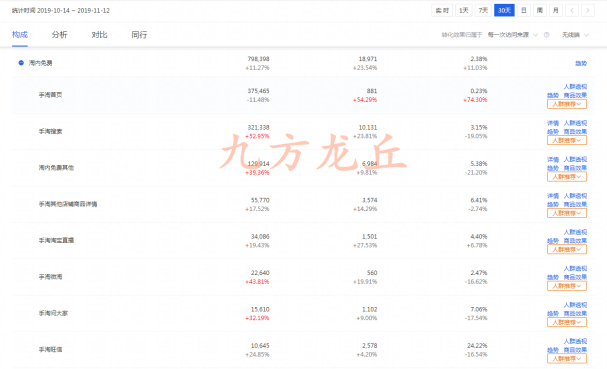Viewport: 607px width, 369px height.
Task: Switch to the 同行 tab
Action: click(x=139, y=35)
